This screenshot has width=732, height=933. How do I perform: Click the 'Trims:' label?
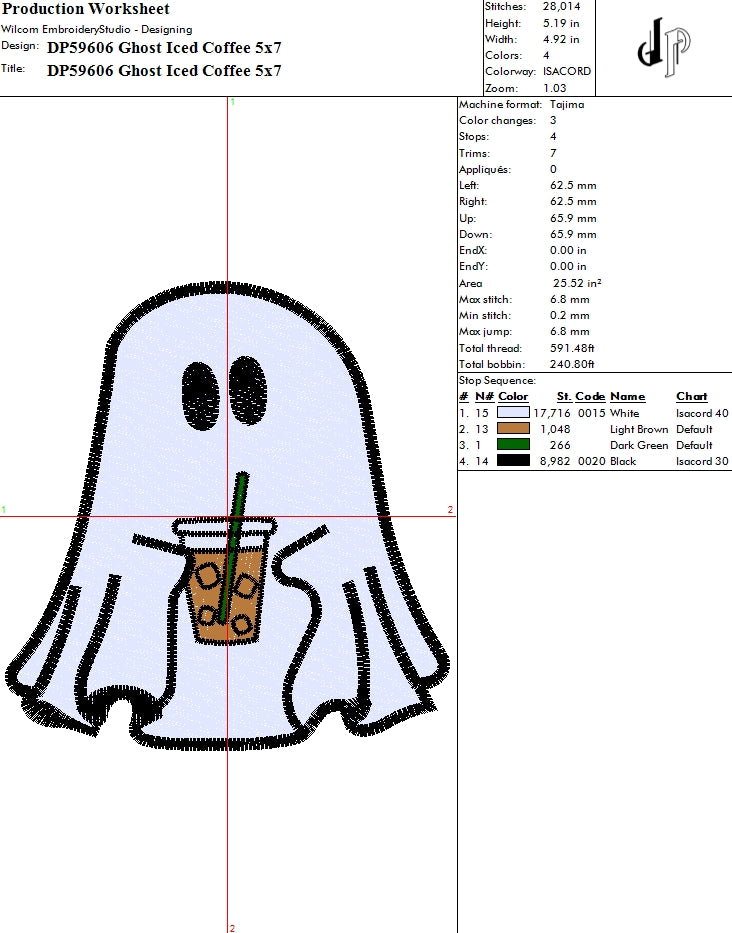pyautogui.click(x=474, y=153)
